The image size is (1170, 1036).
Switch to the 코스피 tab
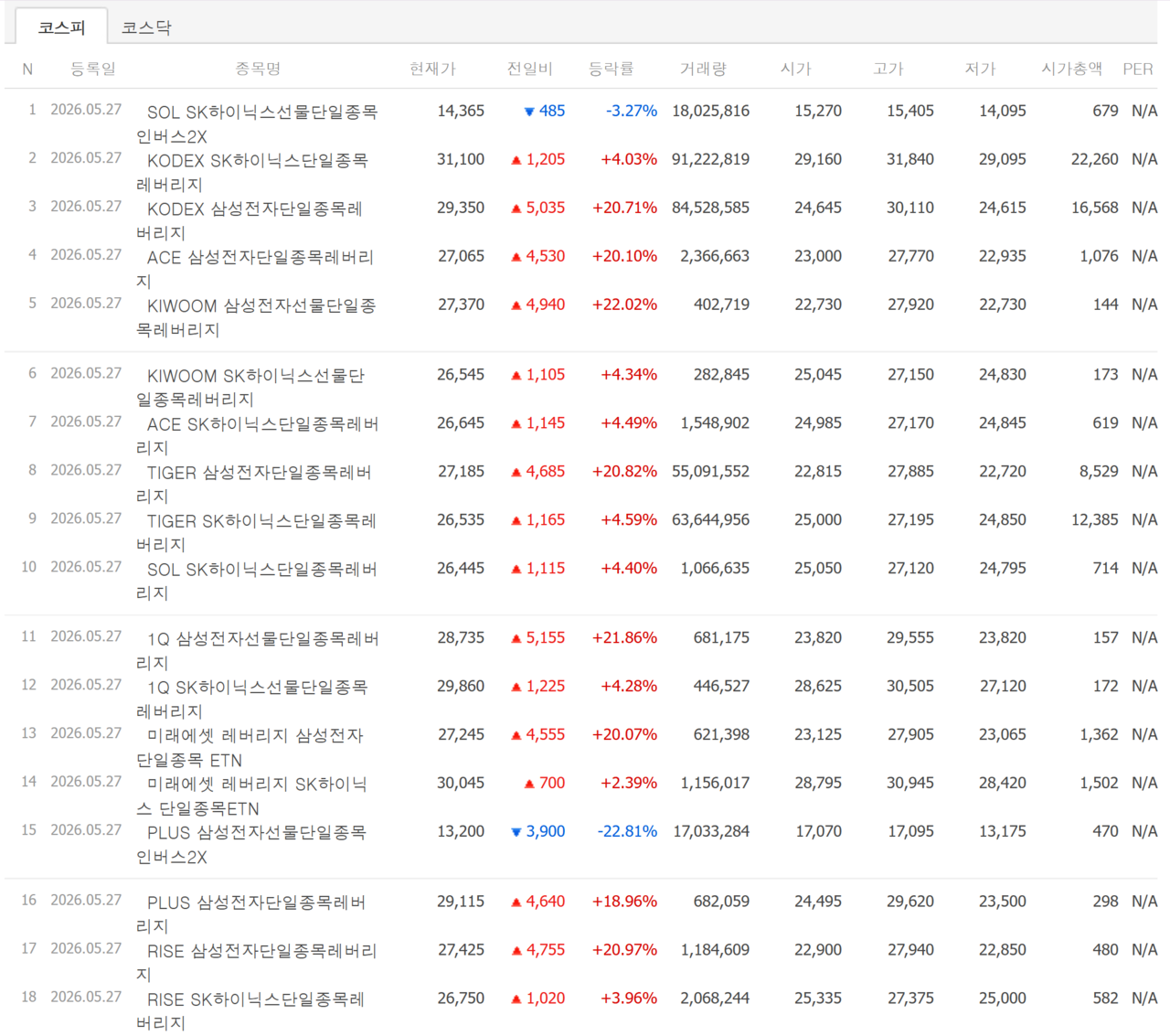tap(61, 27)
